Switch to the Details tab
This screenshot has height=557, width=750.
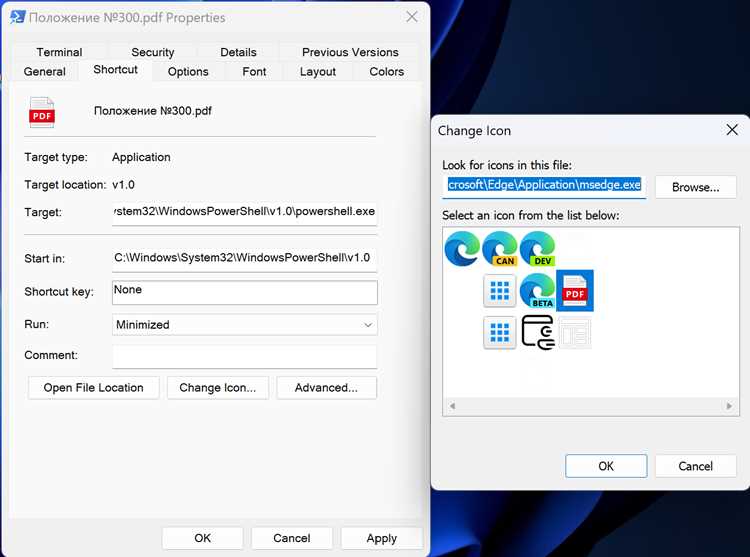(238, 52)
